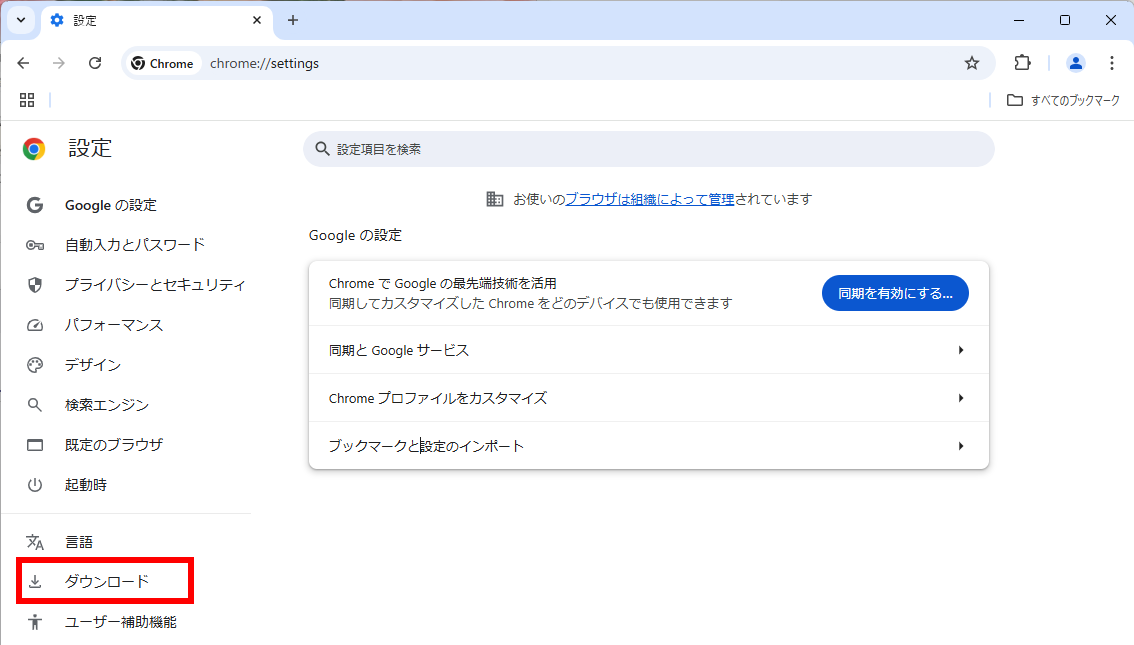Click the key icon for passwords
Screen dimensions: 1134x645
(x=35, y=245)
